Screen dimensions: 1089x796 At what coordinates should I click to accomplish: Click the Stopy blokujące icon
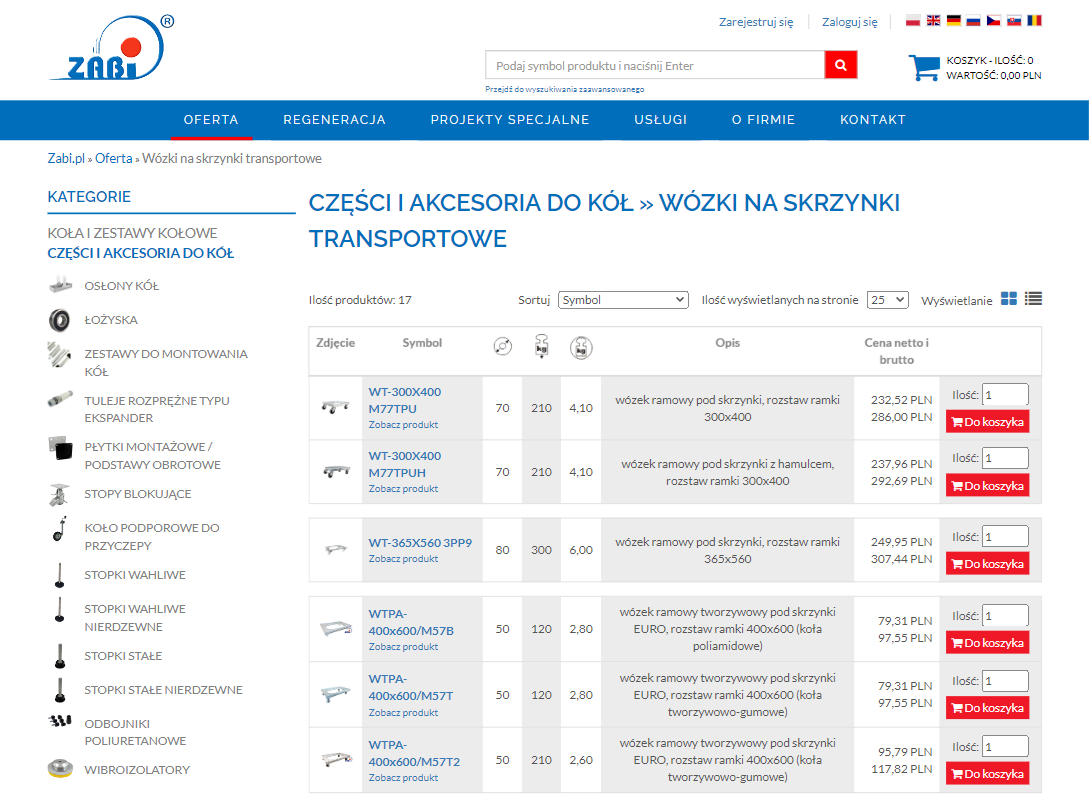[x=59, y=495]
